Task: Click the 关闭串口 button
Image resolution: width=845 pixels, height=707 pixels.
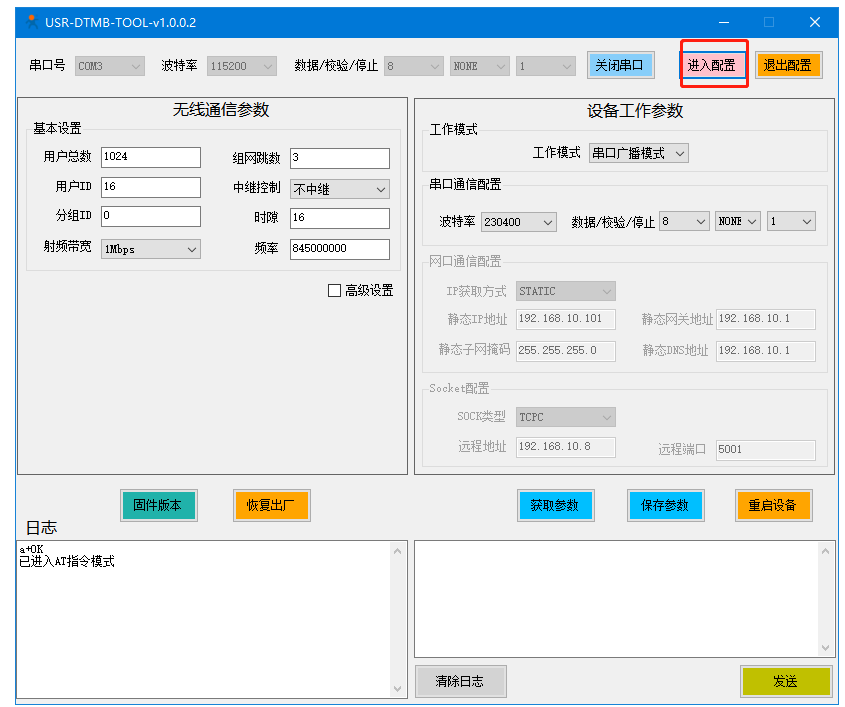Action: pos(620,66)
